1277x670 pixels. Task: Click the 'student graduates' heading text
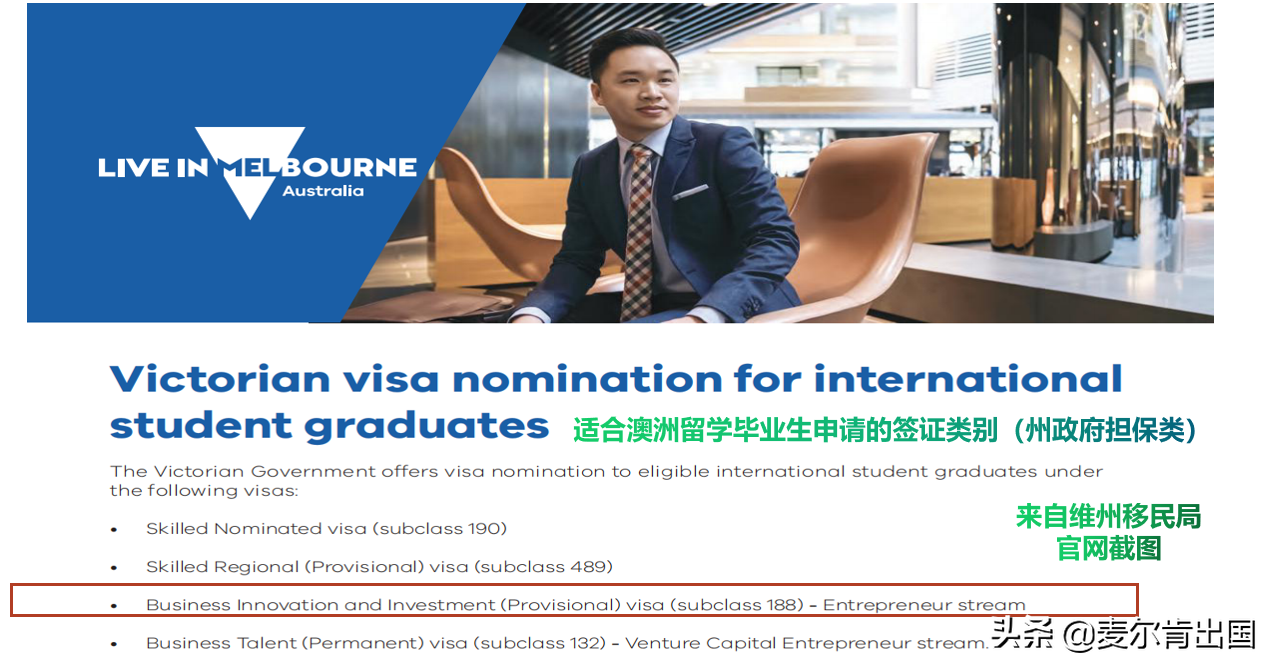[x=329, y=426]
